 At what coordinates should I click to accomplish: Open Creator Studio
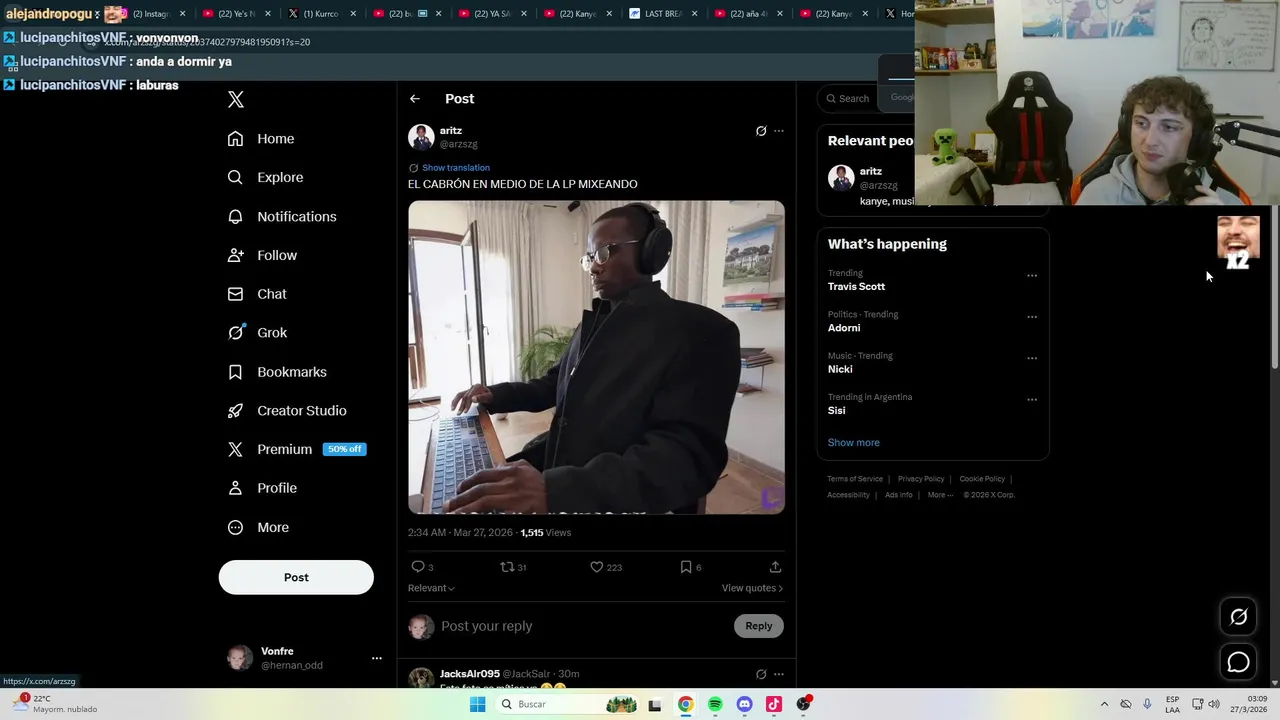(287, 410)
